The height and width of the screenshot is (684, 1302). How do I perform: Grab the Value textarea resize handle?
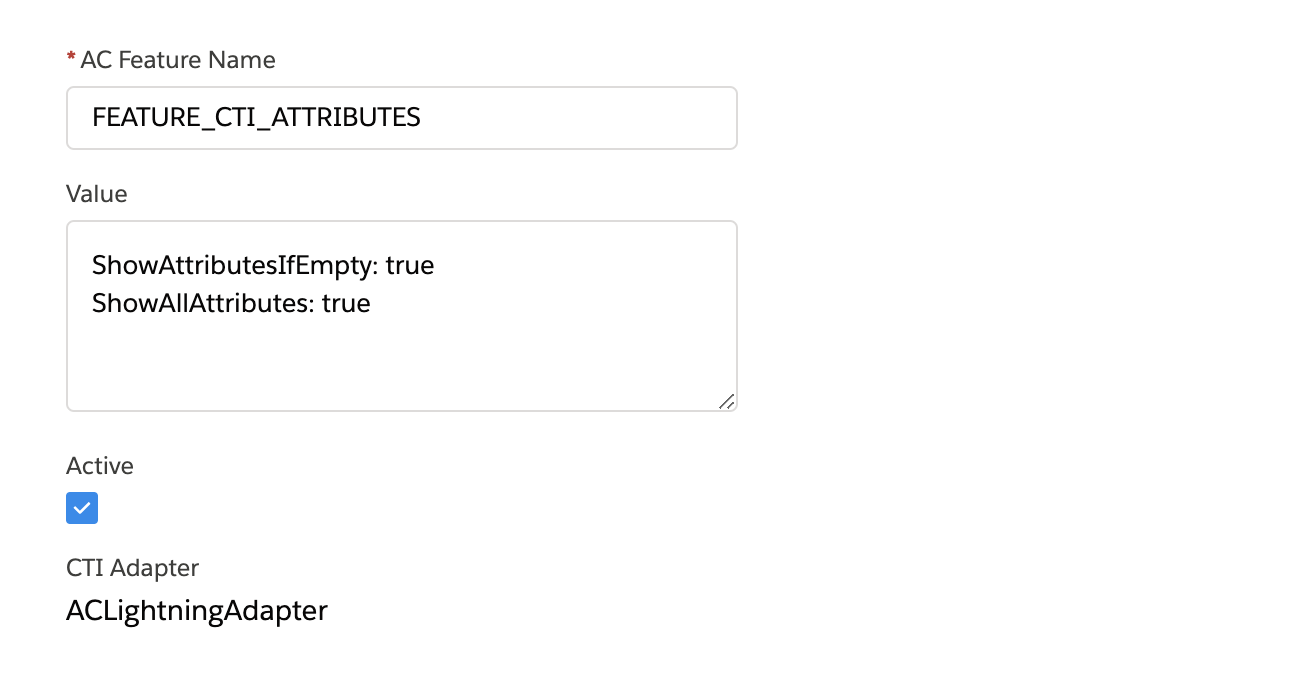pyautogui.click(x=727, y=401)
